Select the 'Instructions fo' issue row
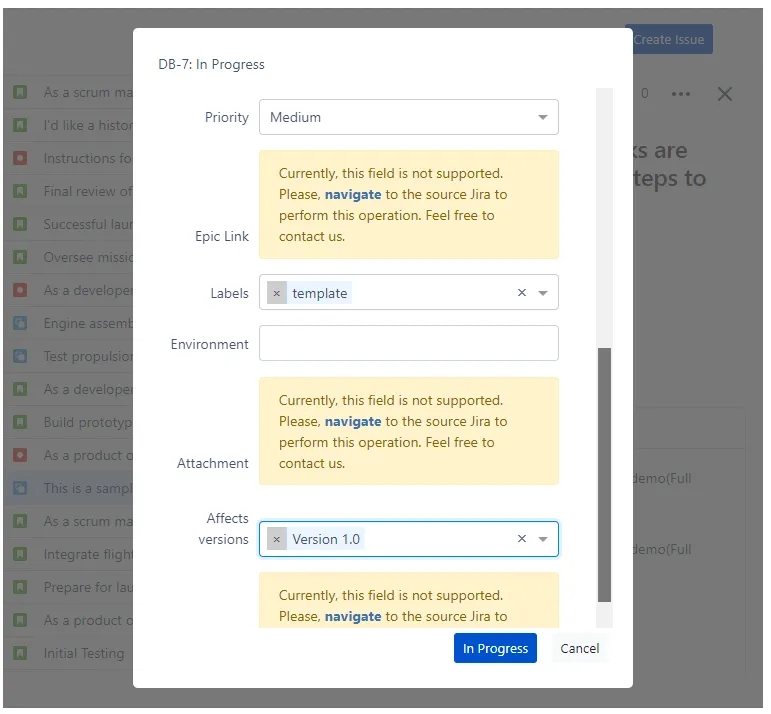771x714 pixels. coord(69,158)
